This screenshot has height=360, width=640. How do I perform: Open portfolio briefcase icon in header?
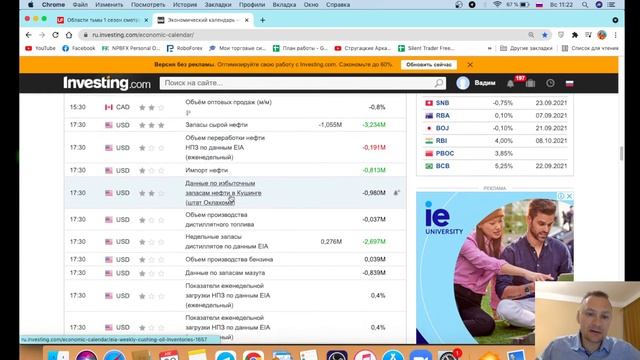point(530,83)
